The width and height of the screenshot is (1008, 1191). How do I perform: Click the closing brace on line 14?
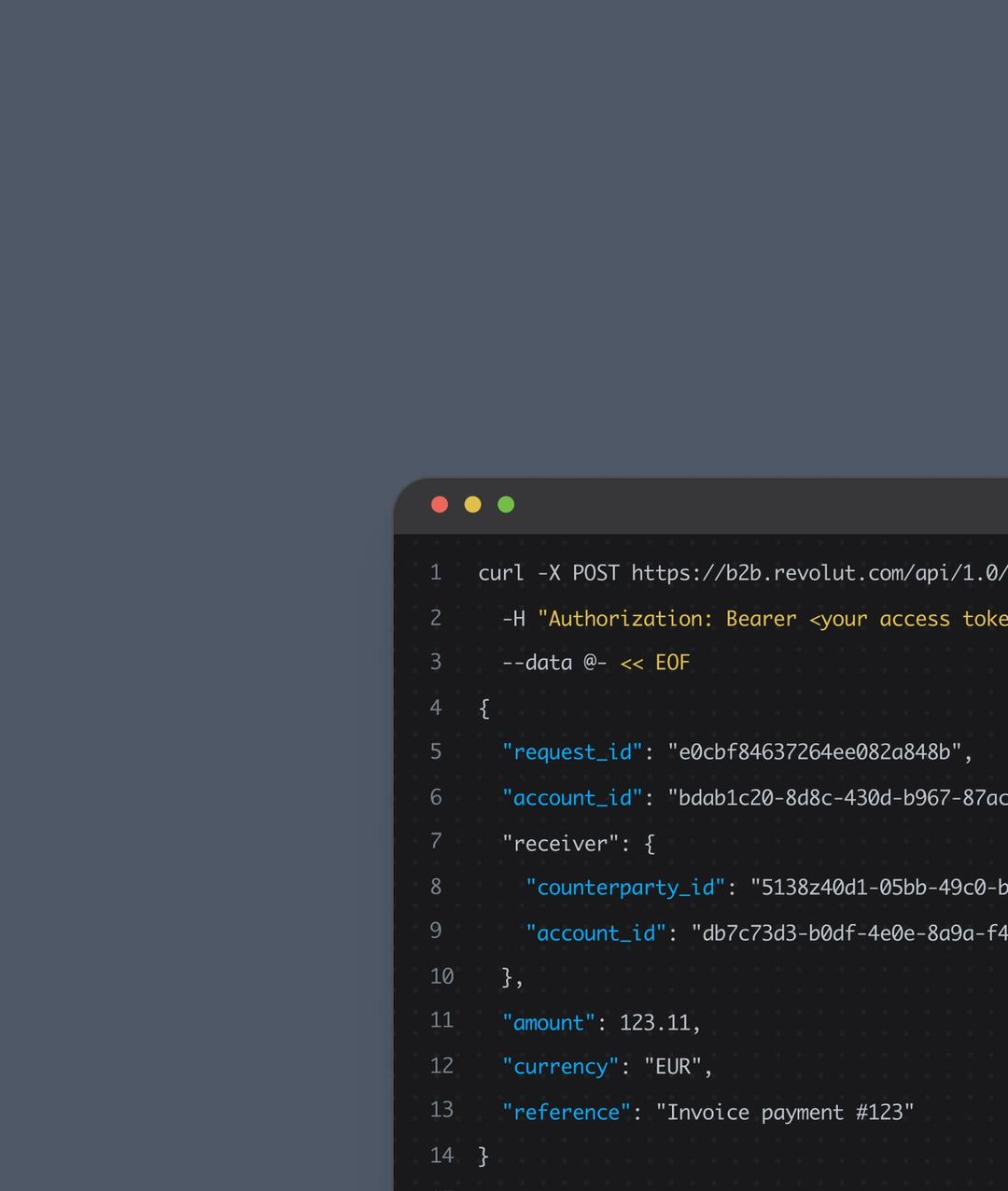coord(483,1156)
